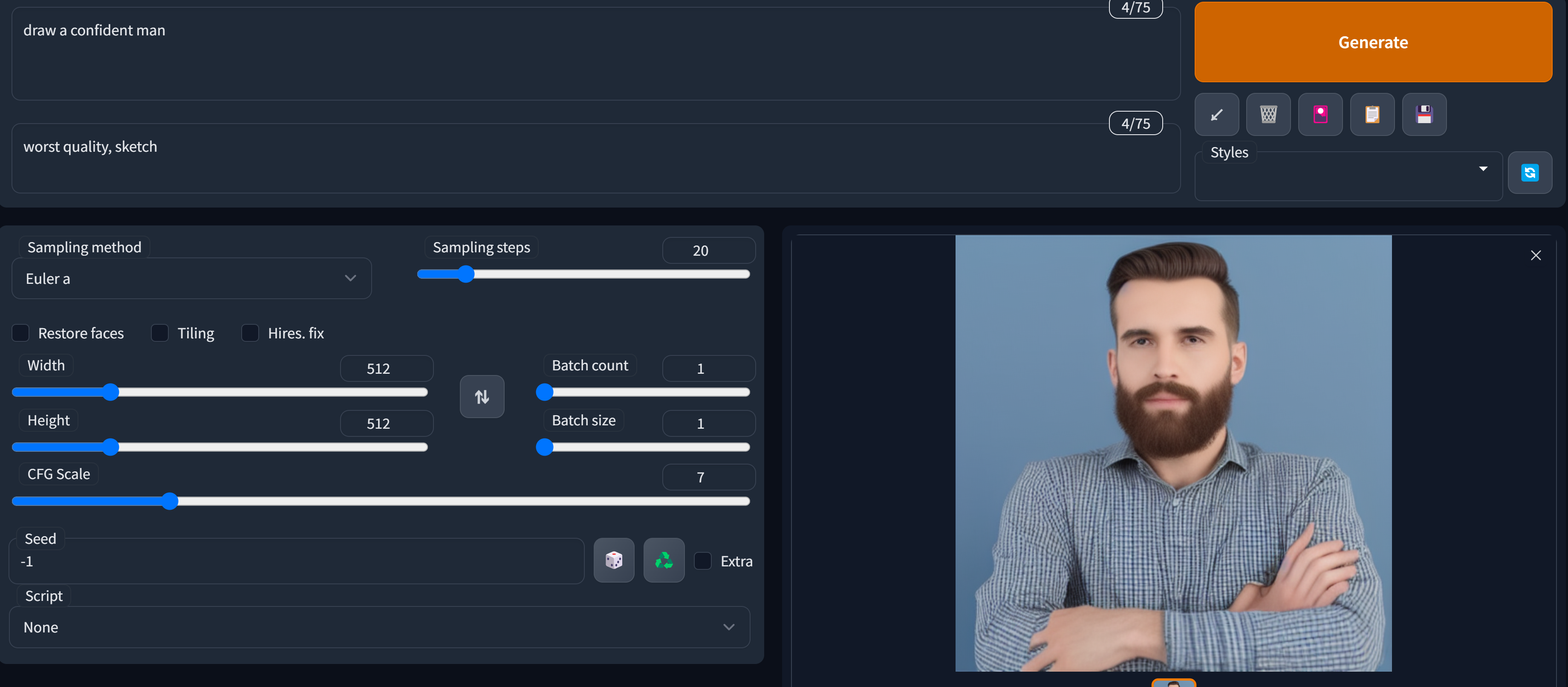Reuse last seed with green recycle icon

tap(664, 560)
